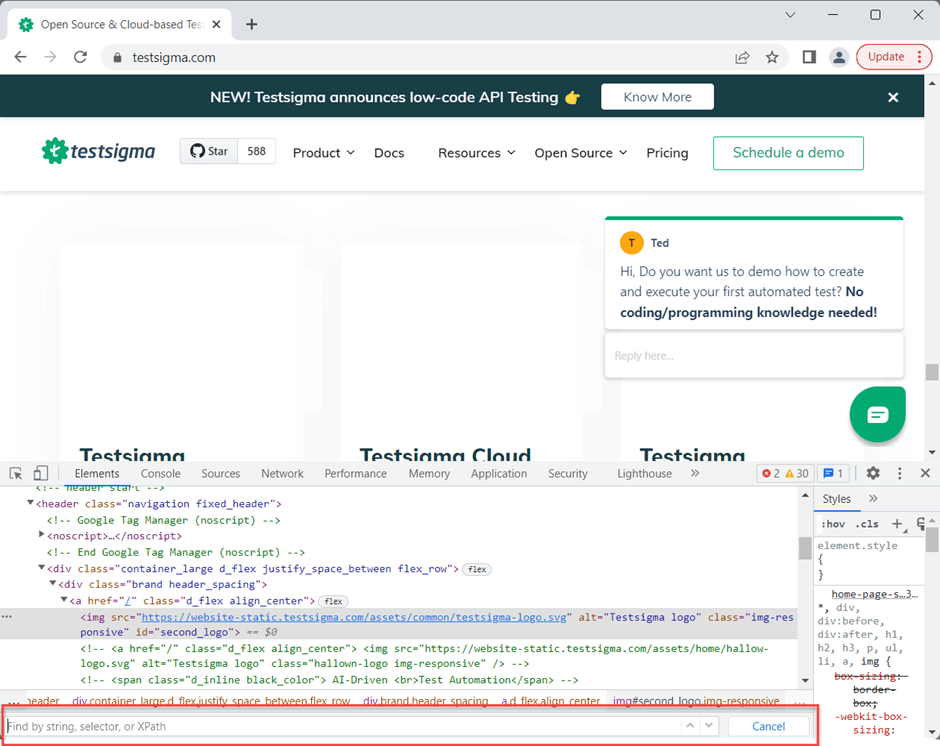This screenshot has height=746, width=940.
Task: Click the Know More button
Action: (x=657, y=97)
